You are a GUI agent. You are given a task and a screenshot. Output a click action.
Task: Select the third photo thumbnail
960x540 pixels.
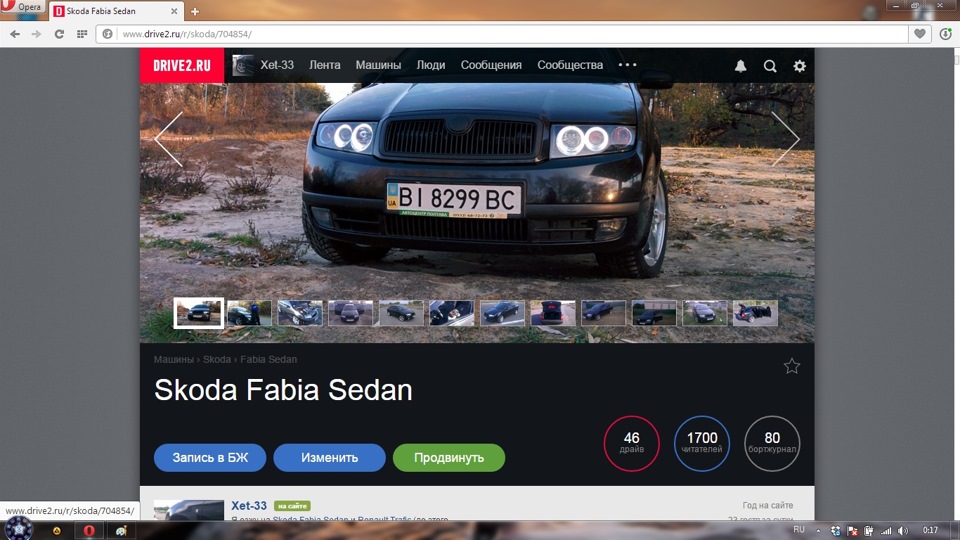click(300, 313)
